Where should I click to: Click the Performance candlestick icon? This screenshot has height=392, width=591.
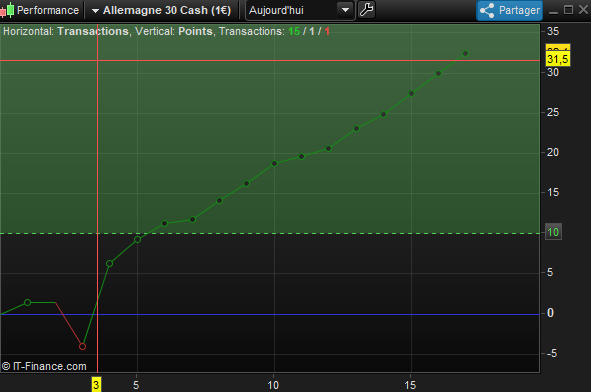pos(7,10)
